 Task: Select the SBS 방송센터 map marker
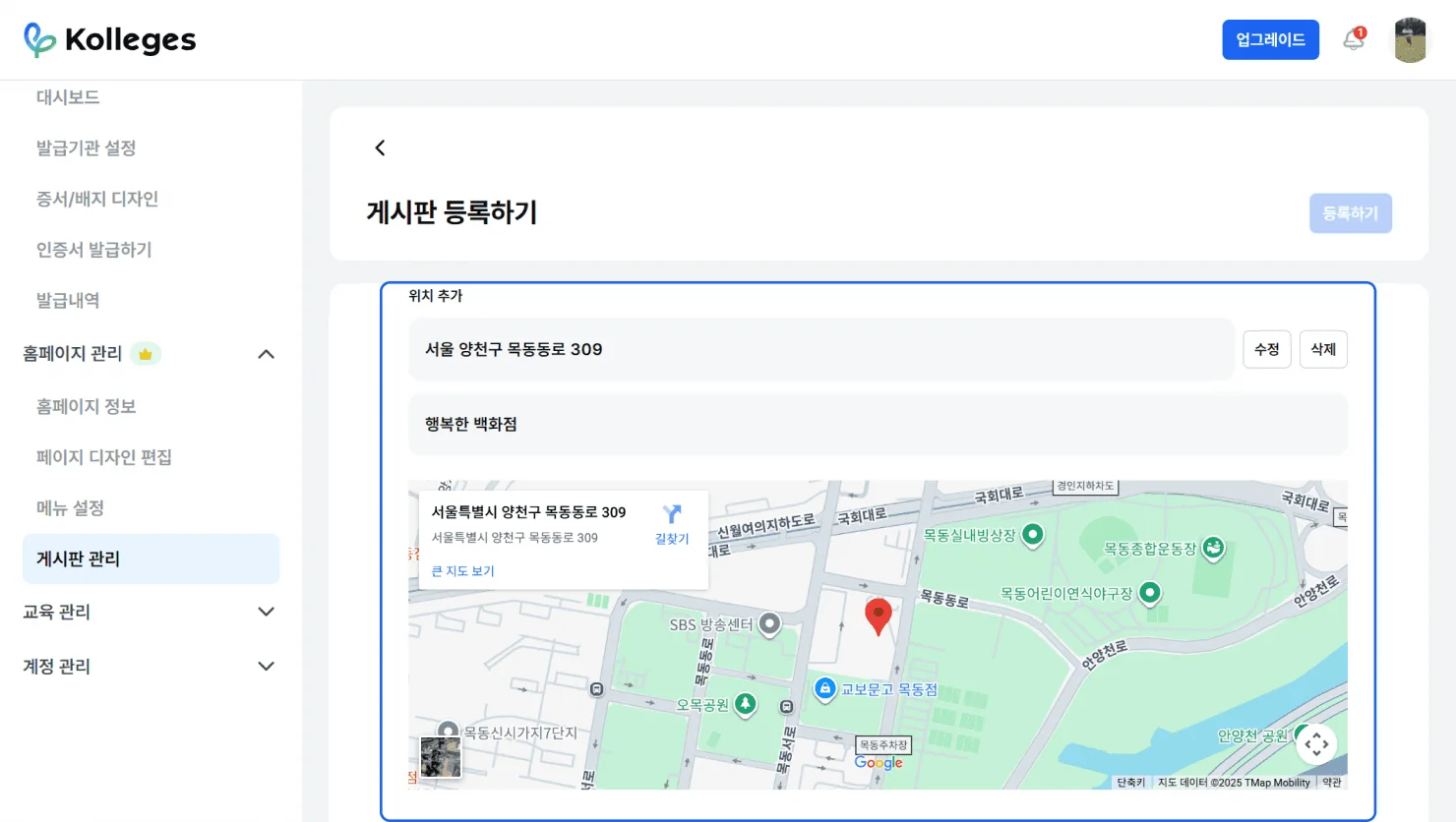(769, 623)
